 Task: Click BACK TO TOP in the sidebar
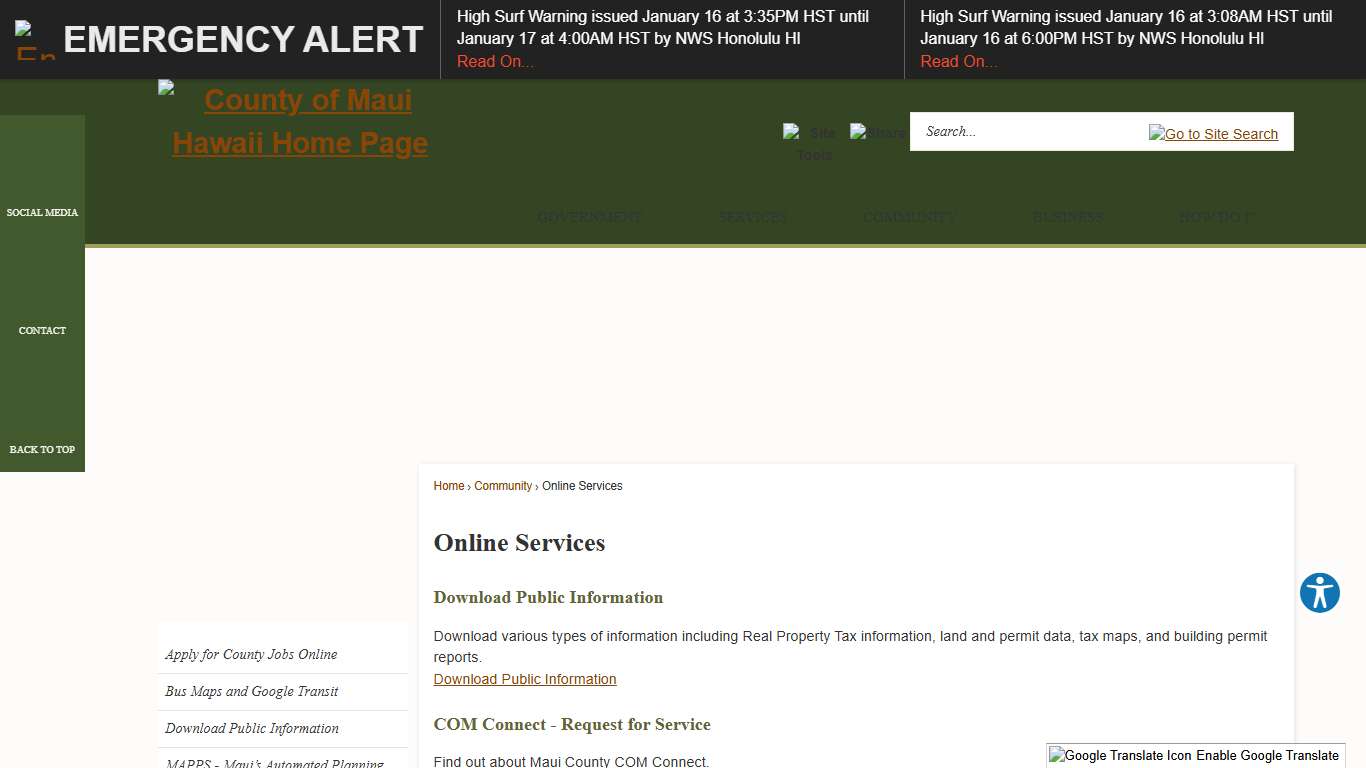(42, 449)
